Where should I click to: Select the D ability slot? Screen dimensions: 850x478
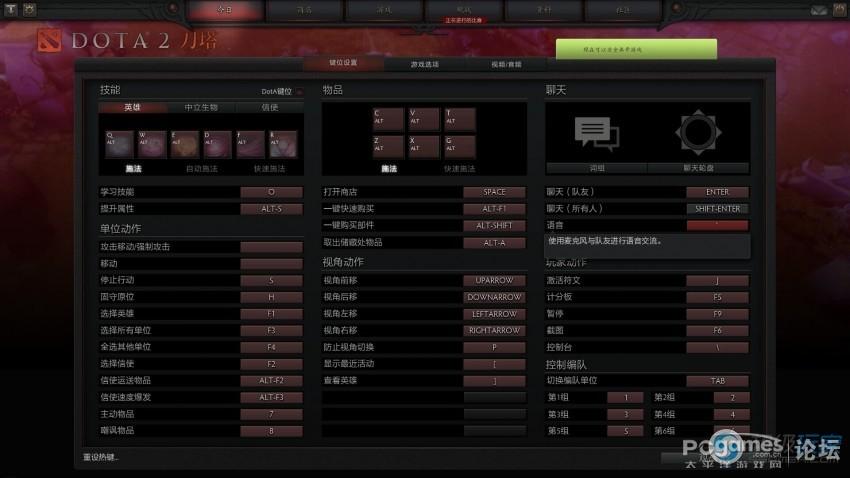217,144
